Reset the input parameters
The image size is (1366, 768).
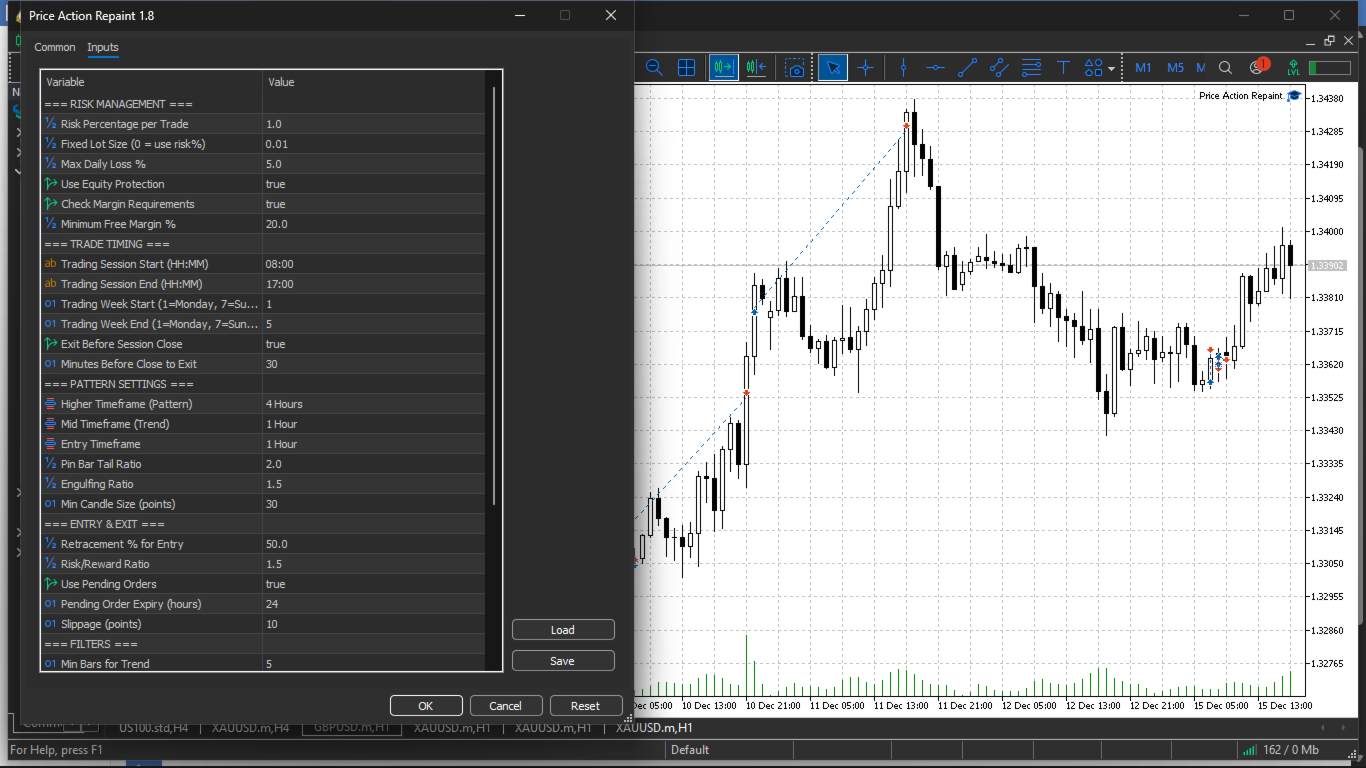coord(586,706)
